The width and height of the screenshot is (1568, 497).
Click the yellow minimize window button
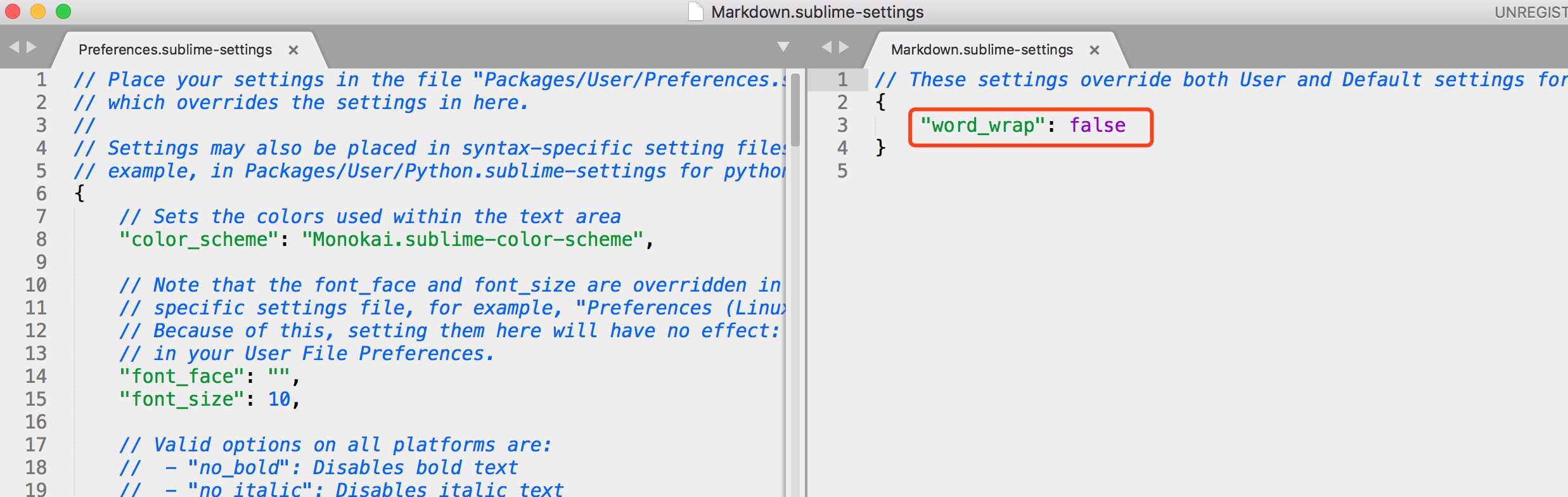point(38,11)
